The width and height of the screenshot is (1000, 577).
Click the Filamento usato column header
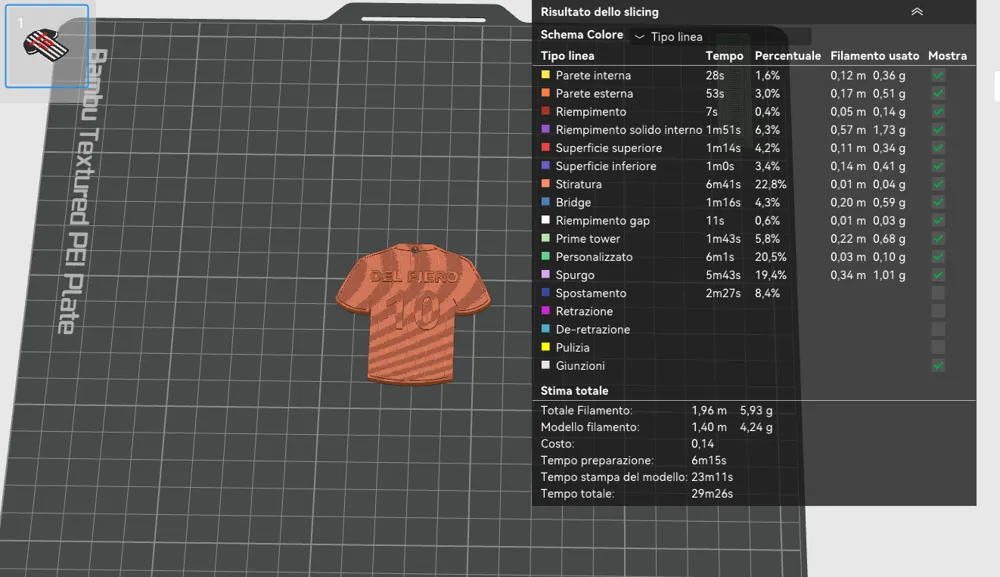click(874, 56)
